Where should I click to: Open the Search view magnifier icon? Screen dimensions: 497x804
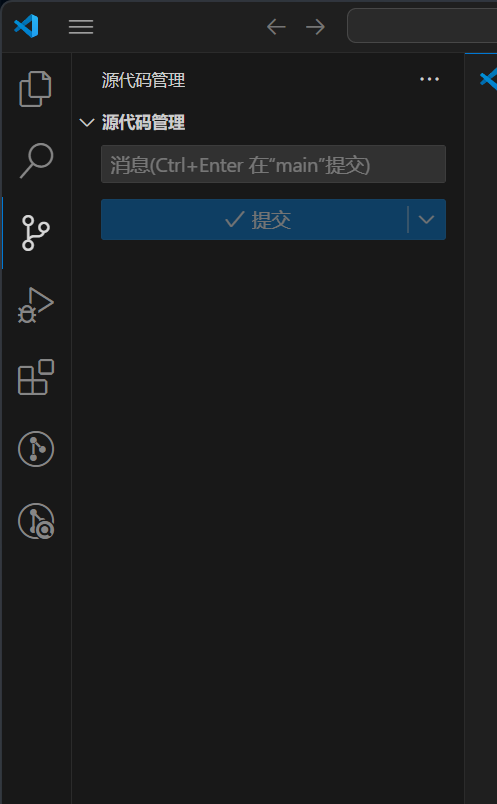(x=36, y=161)
